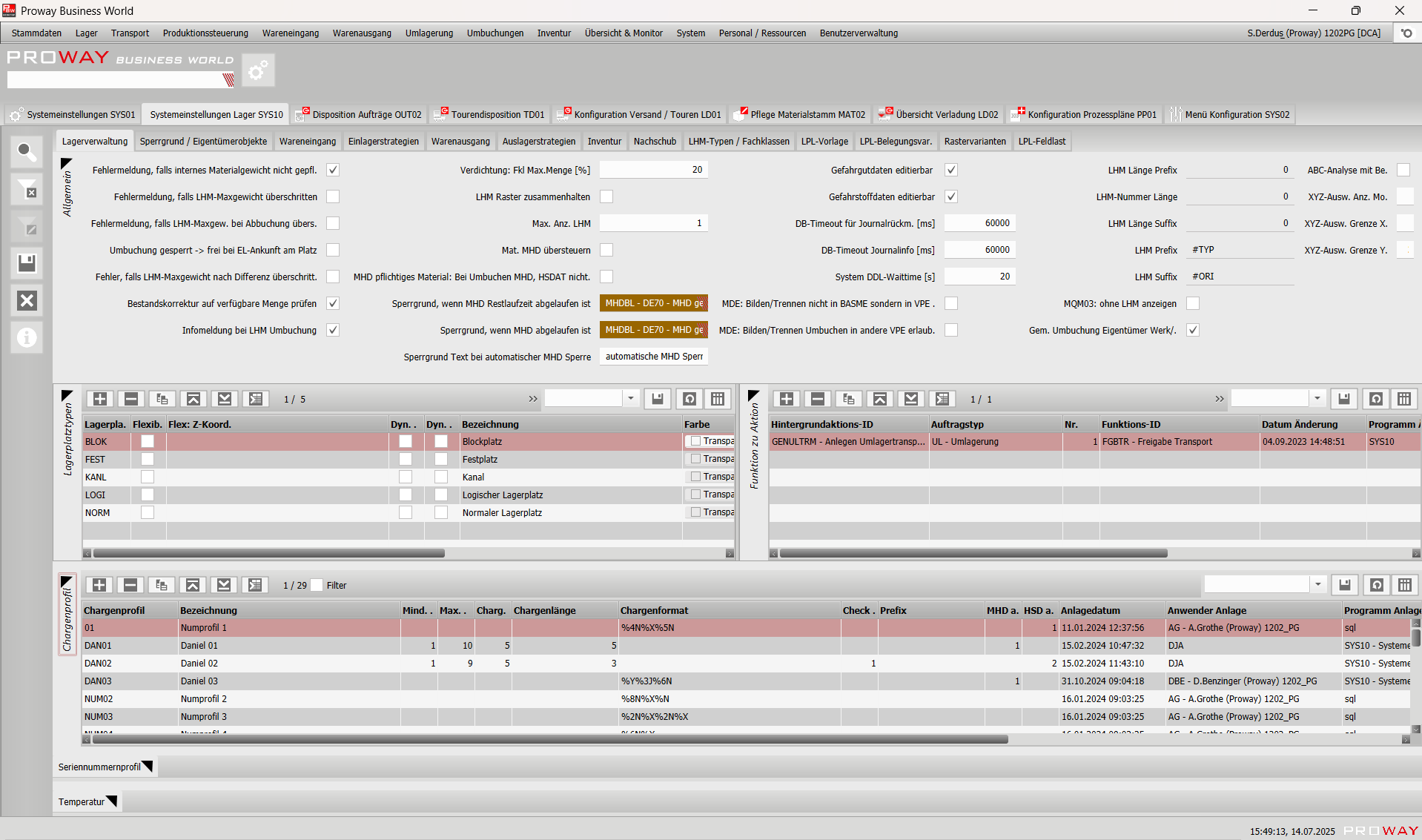The width and height of the screenshot is (1422, 840).
Task: Click the Farbe Transparent cell of KANL row
Action: click(710, 477)
